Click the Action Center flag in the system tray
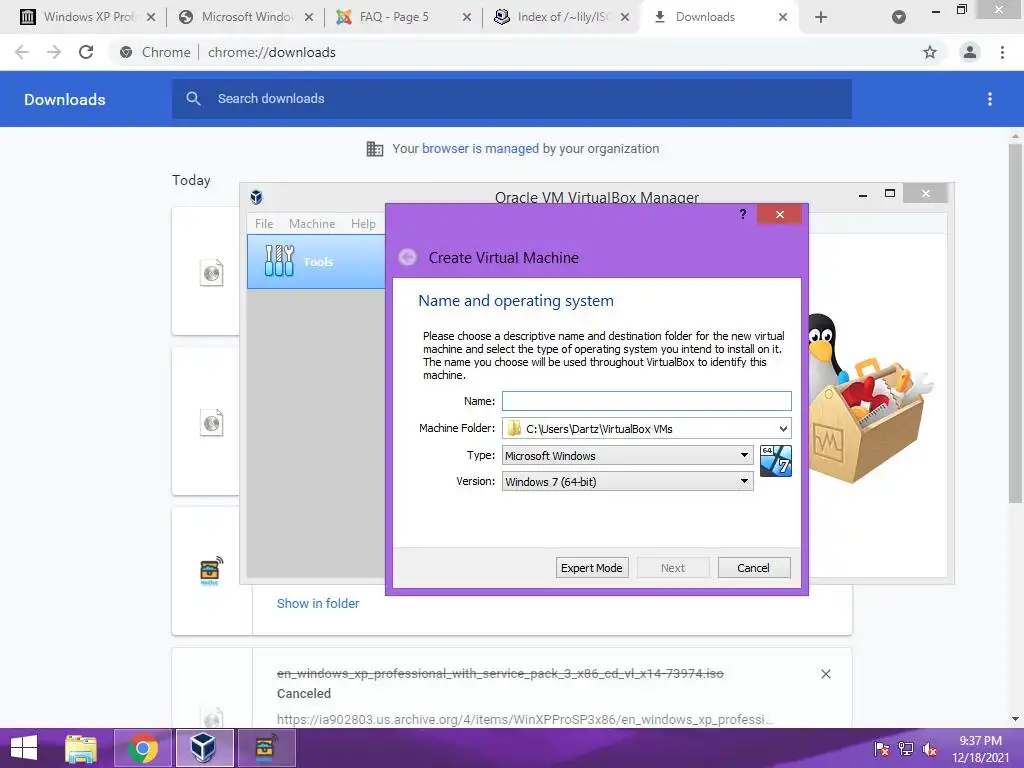Image resolution: width=1024 pixels, height=768 pixels. point(882,749)
